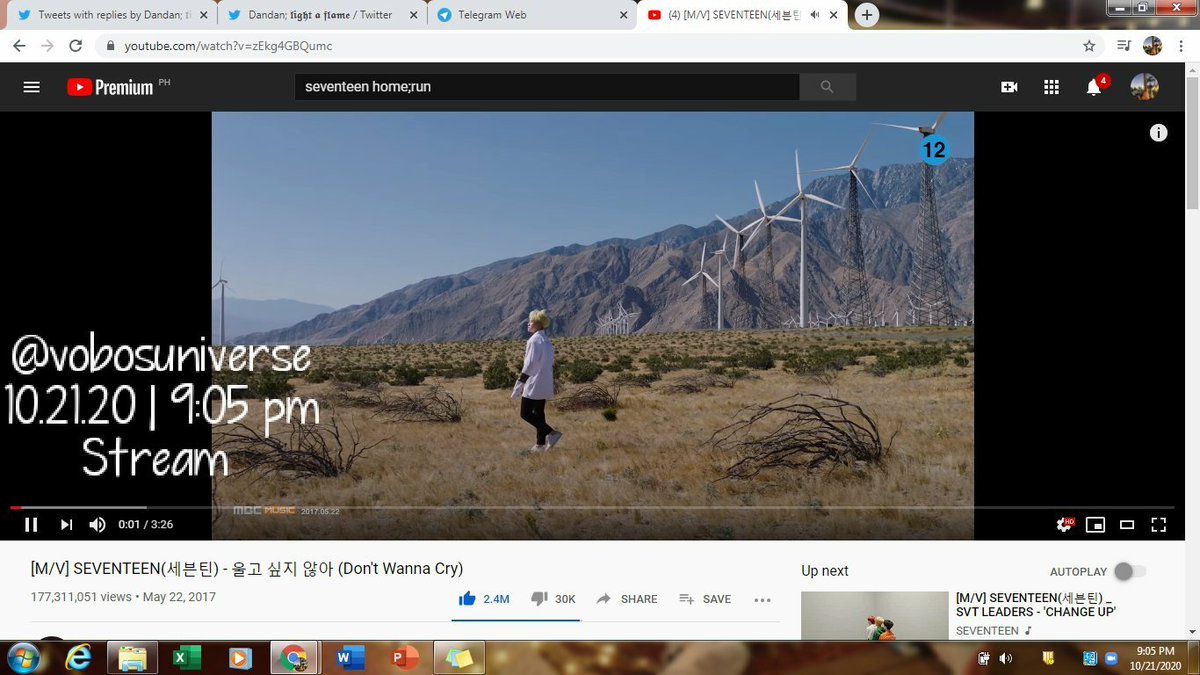
Task: Click the view count '177,311,051 views'
Action: coord(81,597)
